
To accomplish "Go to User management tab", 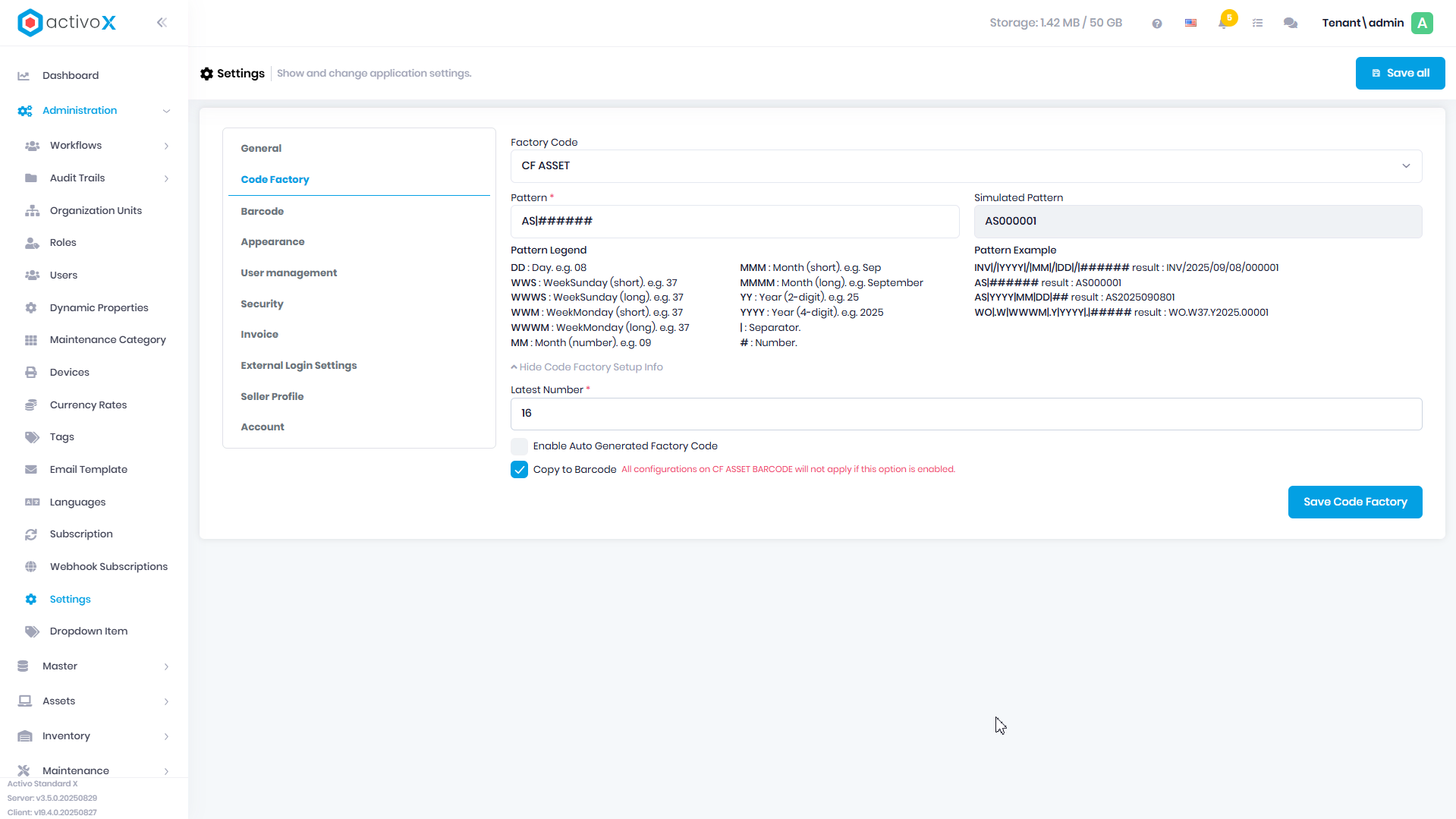I will coord(288,273).
